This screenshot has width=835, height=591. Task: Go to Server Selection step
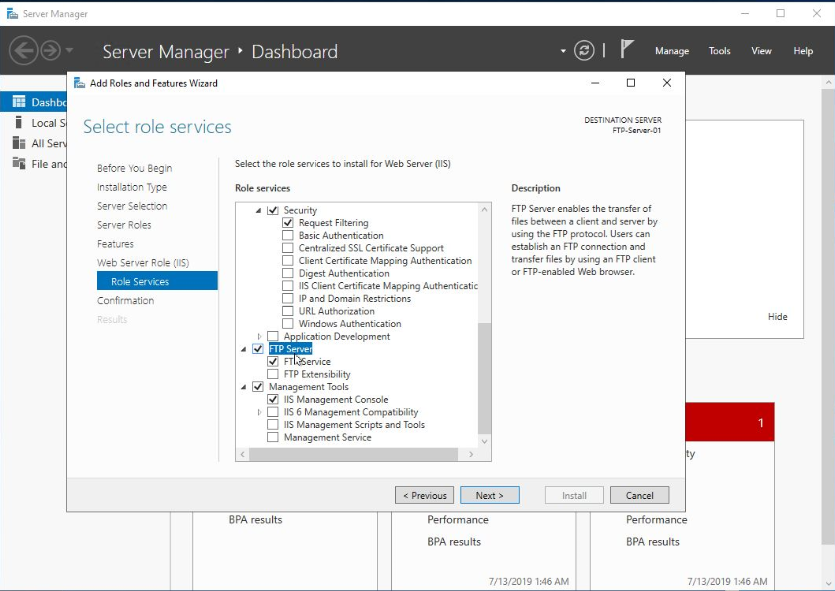(132, 206)
